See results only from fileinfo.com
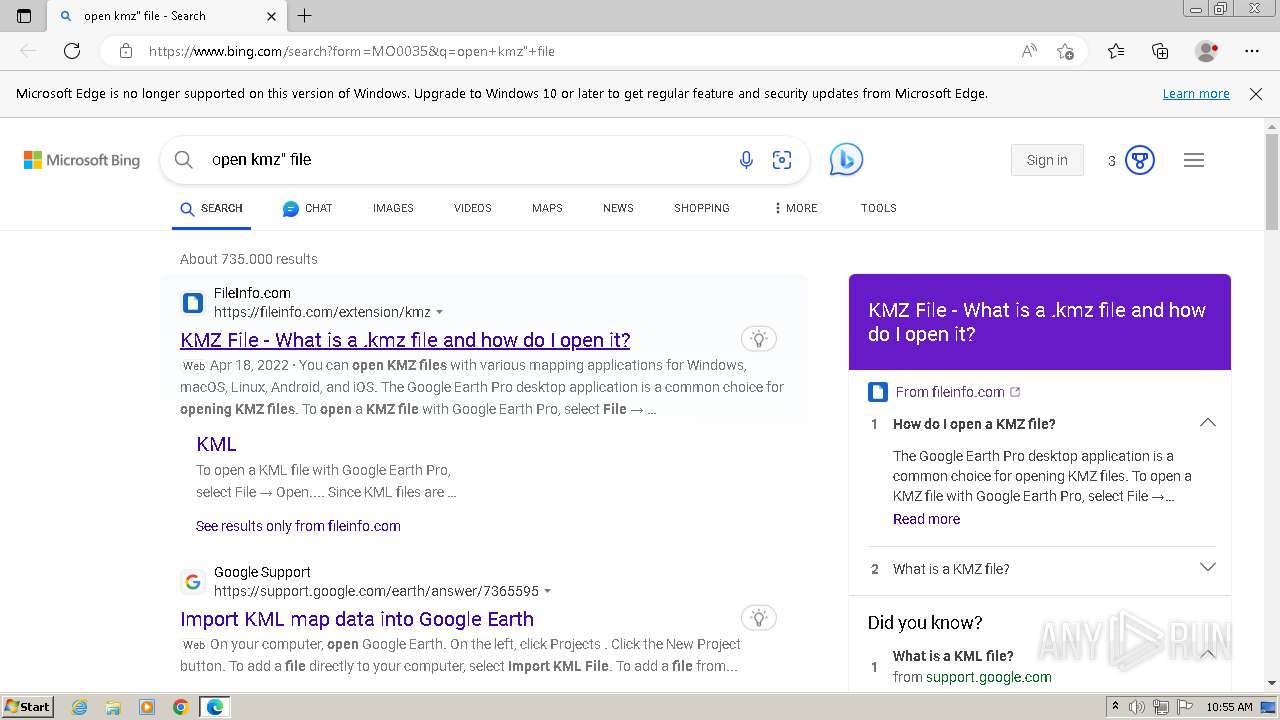 click(298, 526)
